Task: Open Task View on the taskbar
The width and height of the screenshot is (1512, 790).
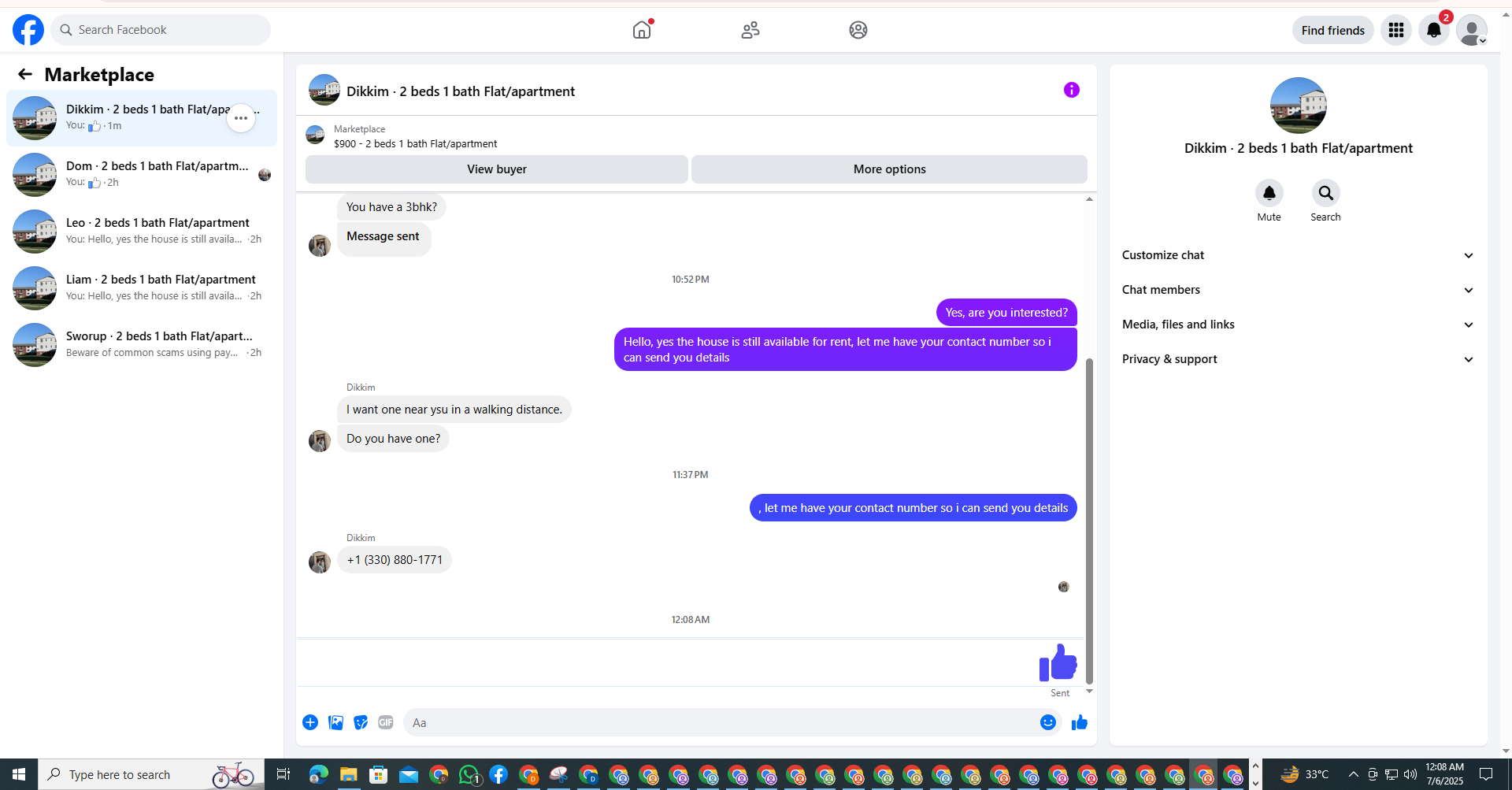Action: [x=283, y=775]
